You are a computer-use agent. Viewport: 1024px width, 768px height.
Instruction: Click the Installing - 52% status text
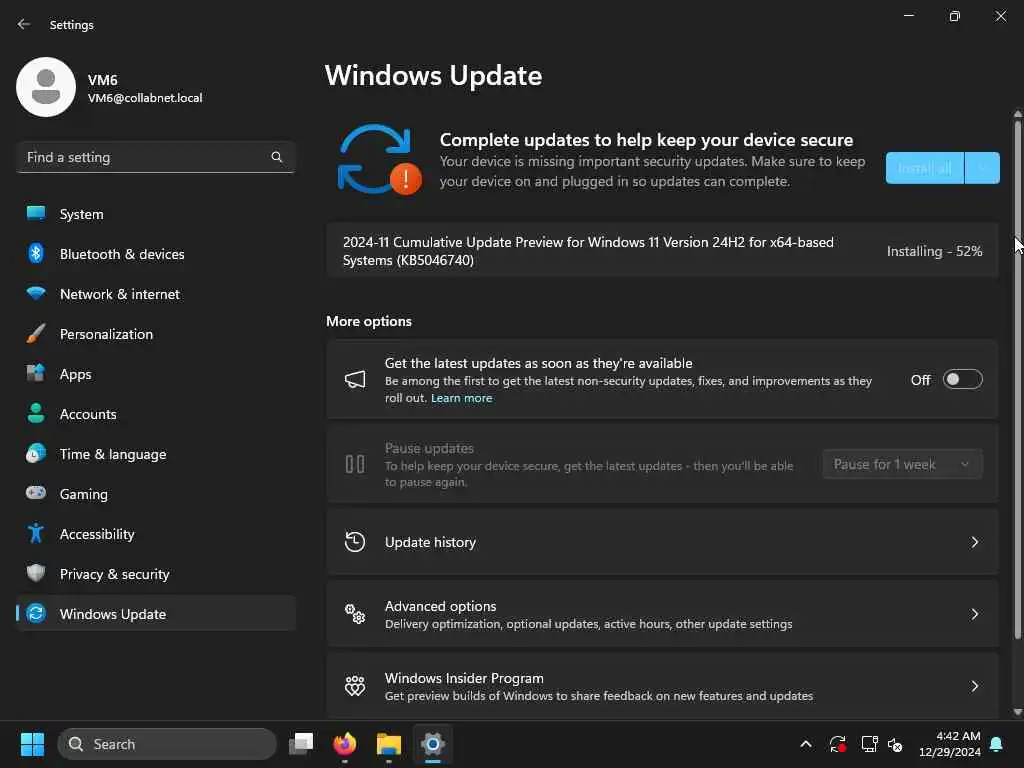[934, 251]
